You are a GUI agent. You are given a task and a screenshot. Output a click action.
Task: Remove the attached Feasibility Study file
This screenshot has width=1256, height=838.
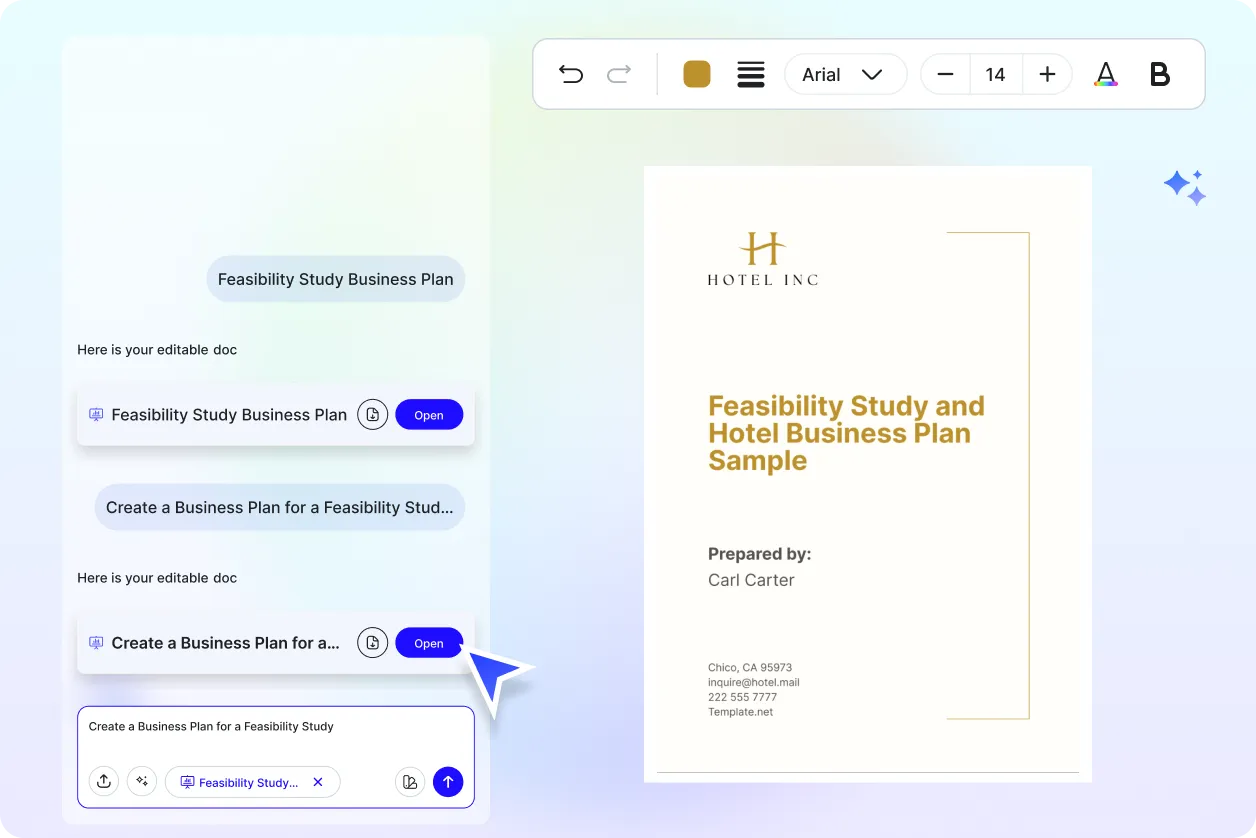317,782
